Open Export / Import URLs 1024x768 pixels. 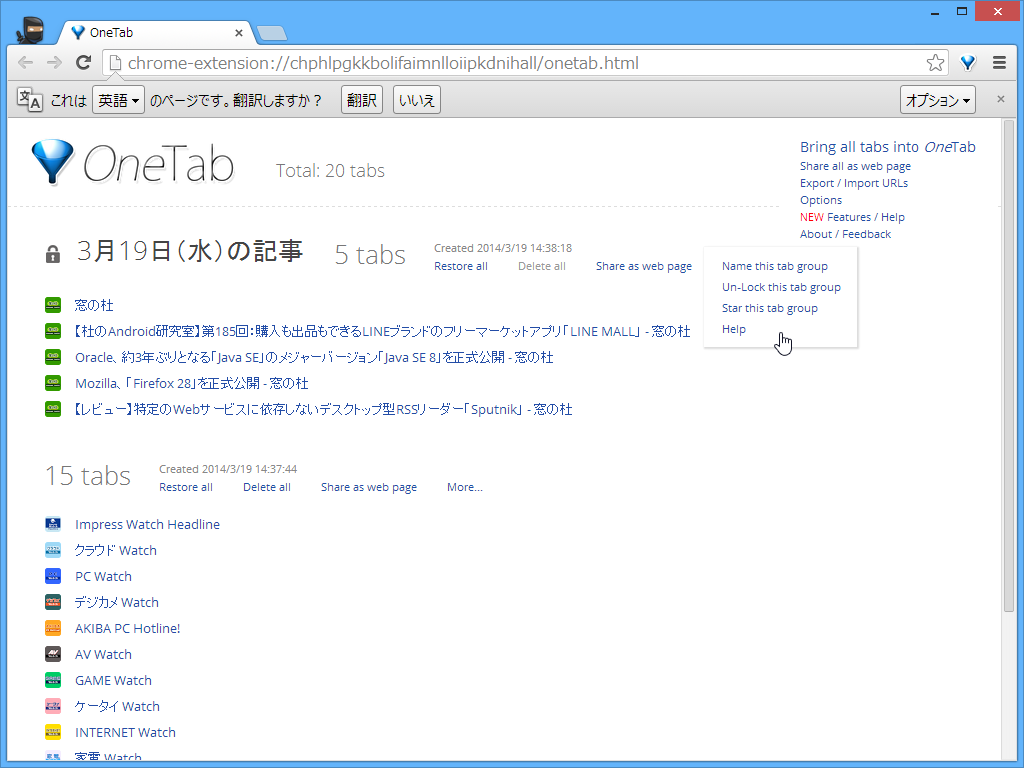[854, 183]
